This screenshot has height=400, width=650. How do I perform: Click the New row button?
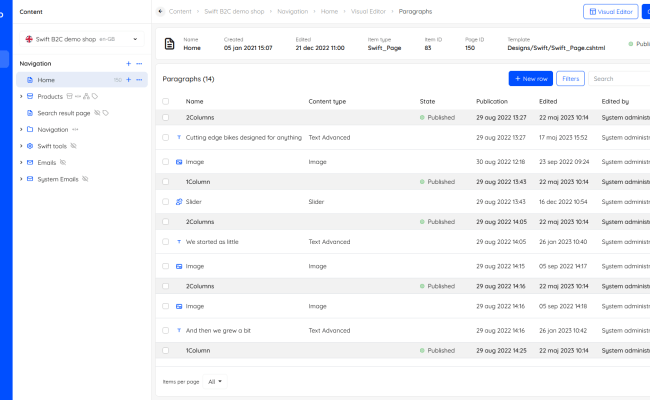(x=531, y=78)
